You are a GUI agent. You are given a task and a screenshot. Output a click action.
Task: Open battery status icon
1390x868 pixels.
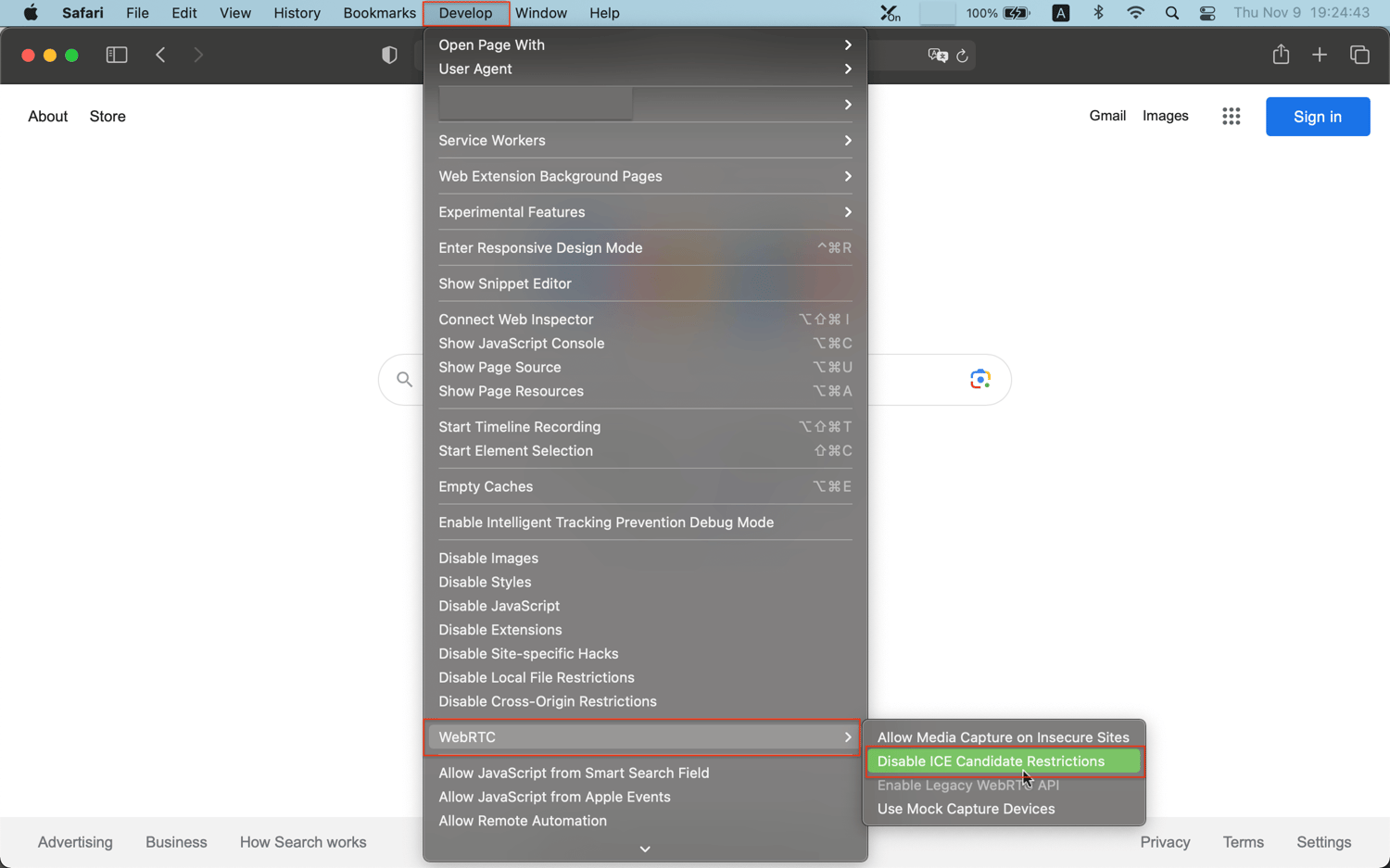tap(1017, 13)
